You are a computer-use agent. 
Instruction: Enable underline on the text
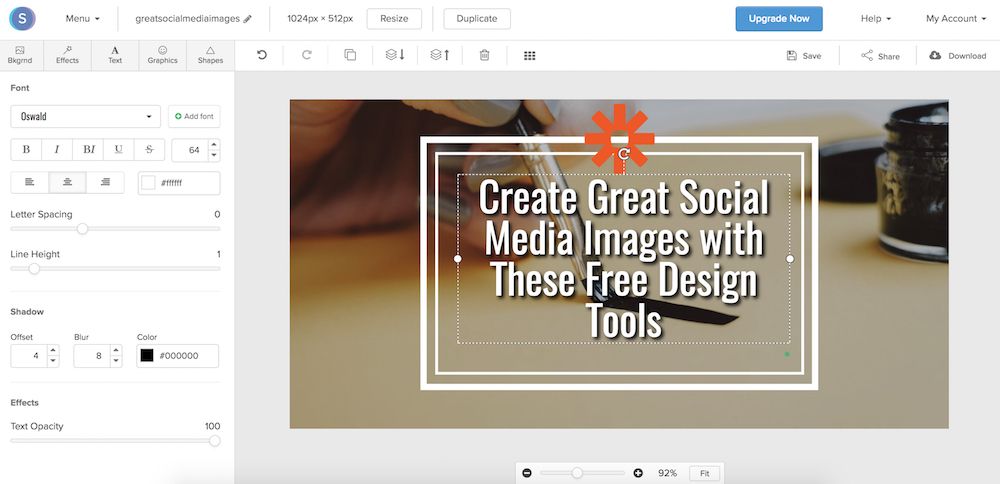click(x=118, y=150)
